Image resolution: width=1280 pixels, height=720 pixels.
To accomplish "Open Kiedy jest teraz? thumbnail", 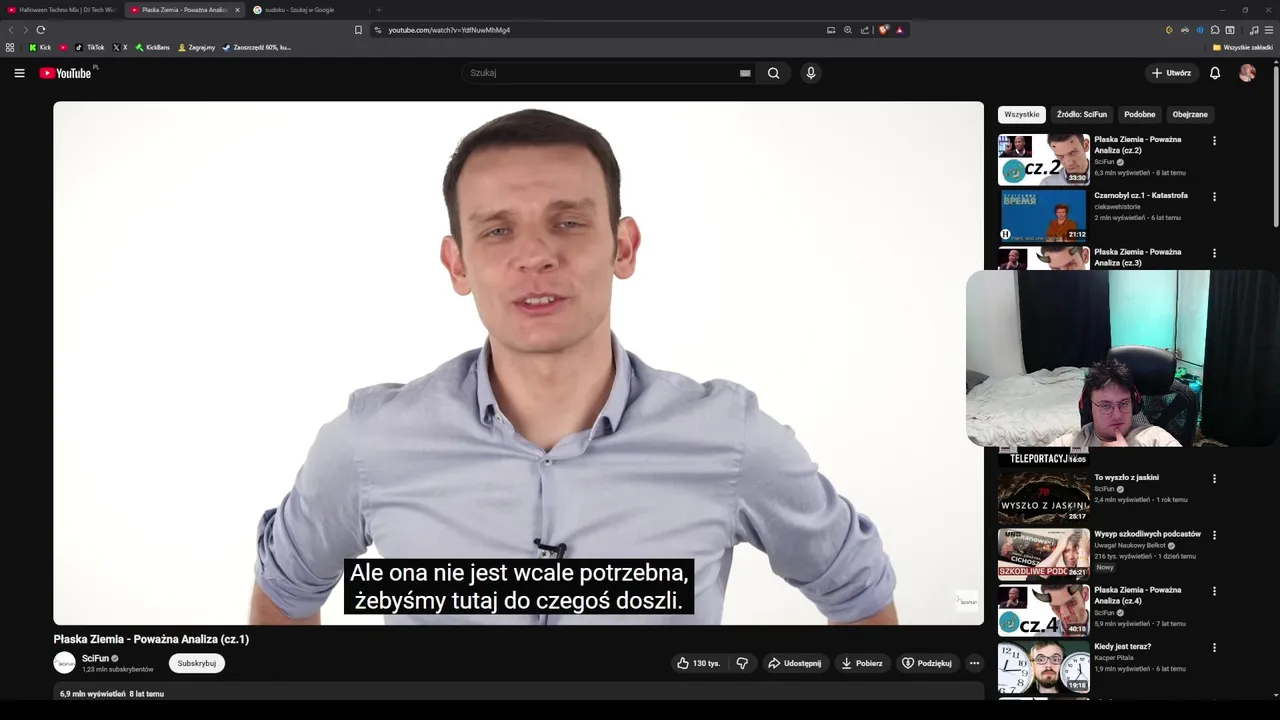I will [1043, 666].
